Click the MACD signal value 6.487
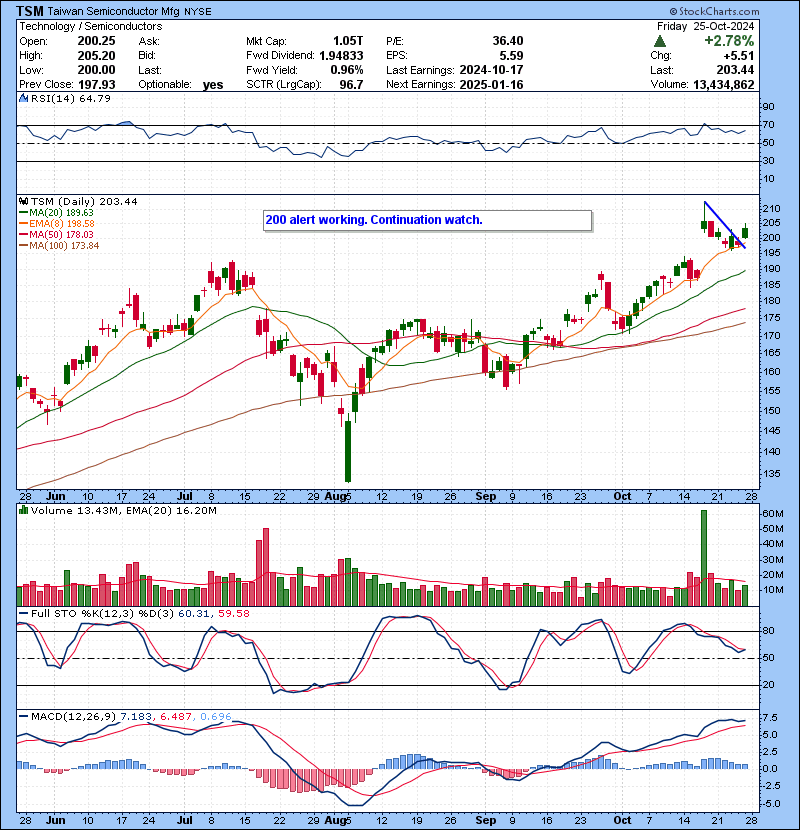Screen dimensions: 800x830 click(x=176, y=717)
